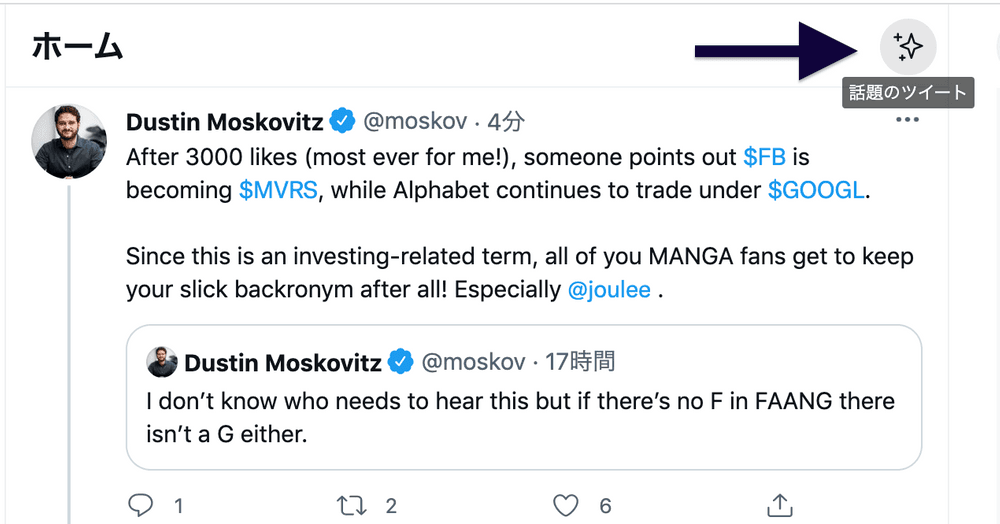The width and height of the screenshot is (1000, 524).
Task: Open the reply icon under tweet
Action: pos(143,505)
